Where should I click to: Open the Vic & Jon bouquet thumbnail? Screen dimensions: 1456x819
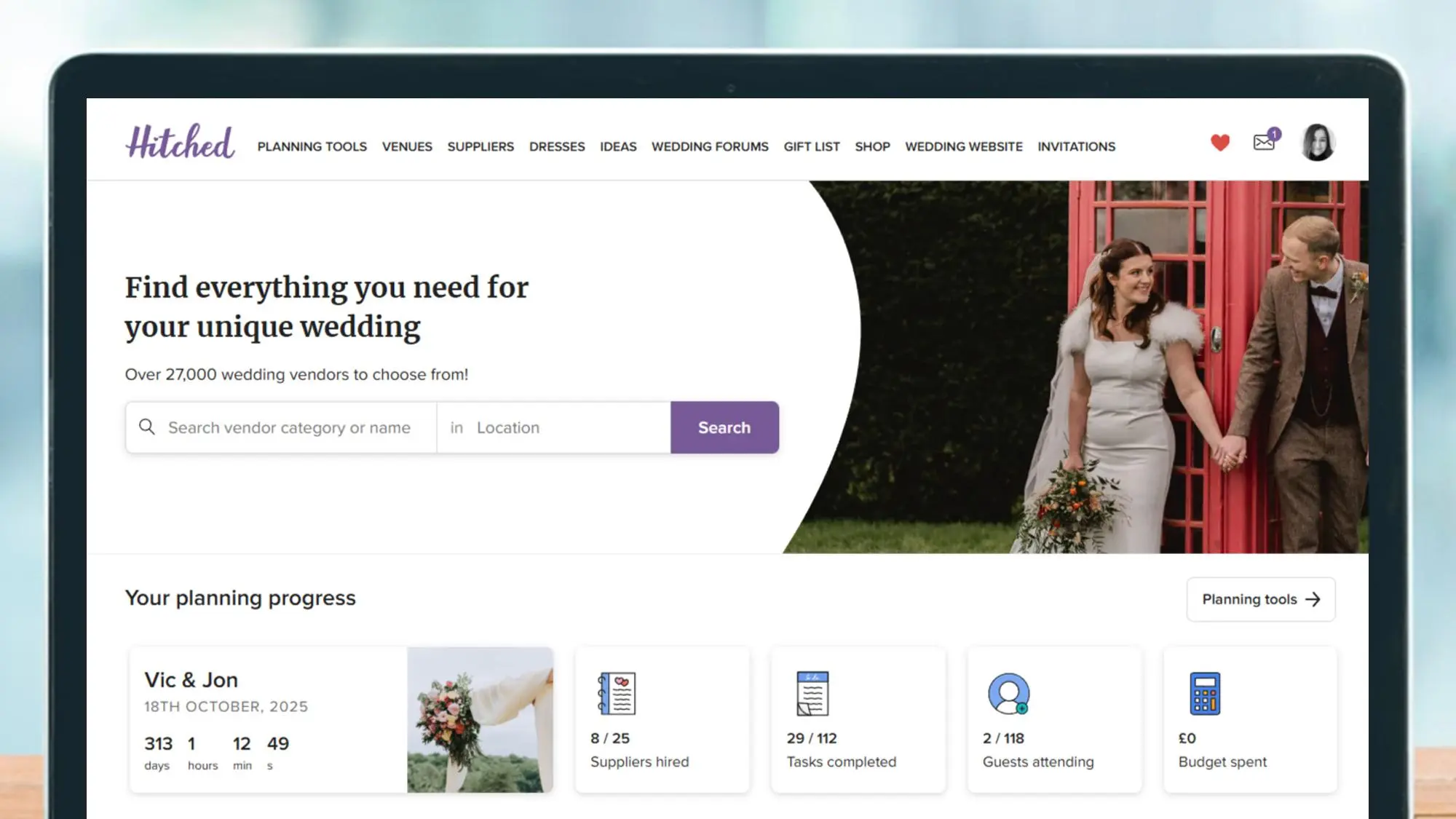click(x=480, y=719)
